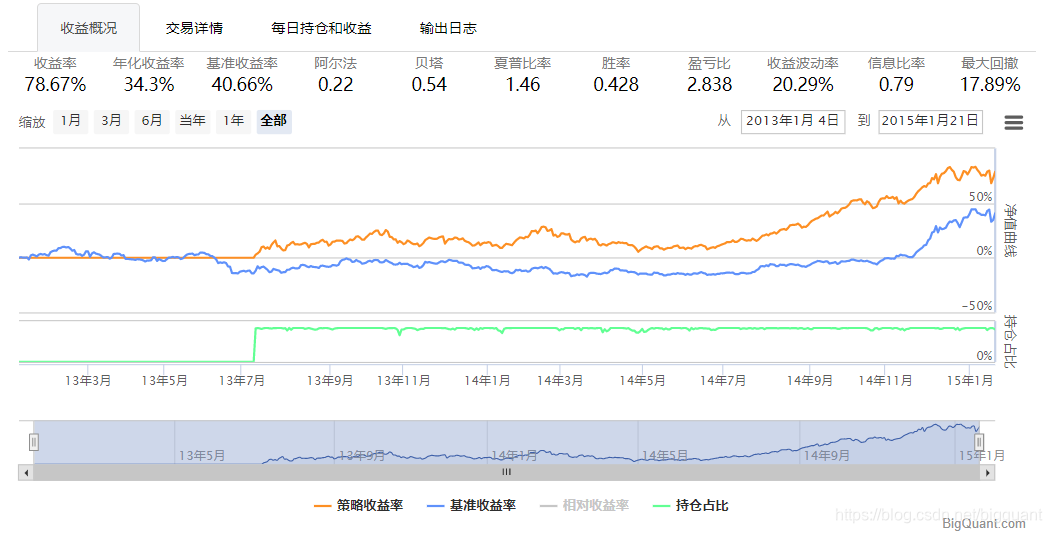Click the navigator right scroll arrow
Viewport: 1052px width, 533px height.
coord(988,473)
